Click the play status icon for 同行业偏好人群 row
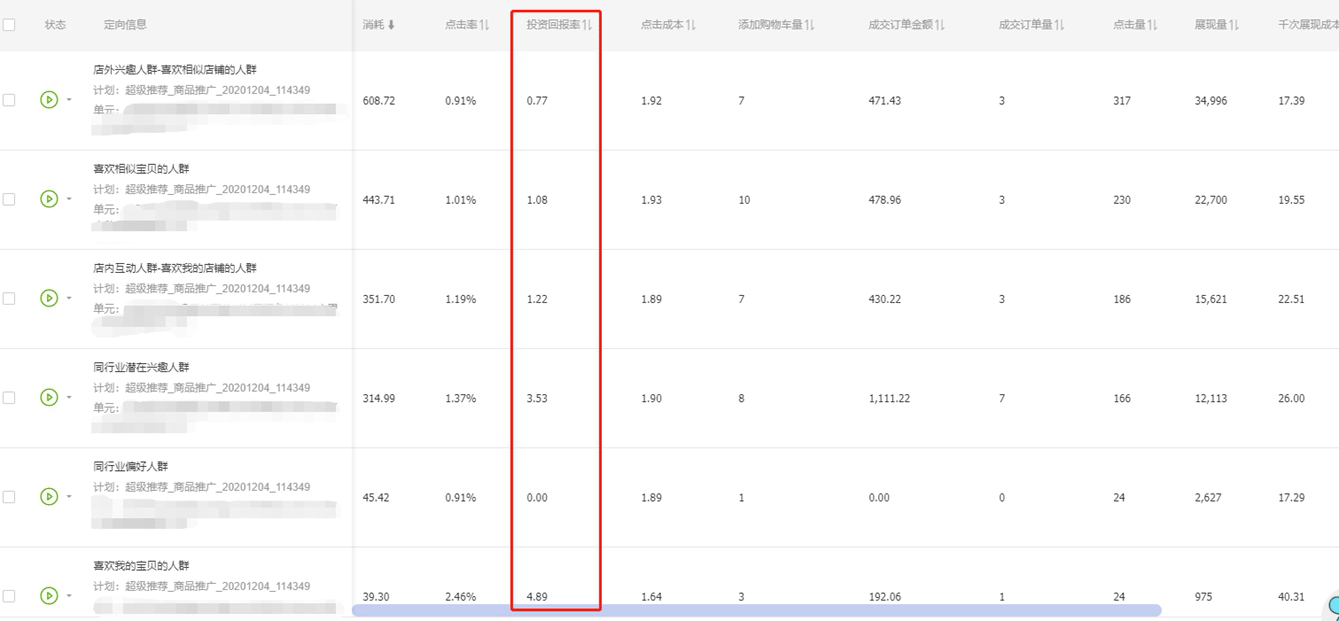The height and width of the screenshot is (621, 1339). [48, 496]
